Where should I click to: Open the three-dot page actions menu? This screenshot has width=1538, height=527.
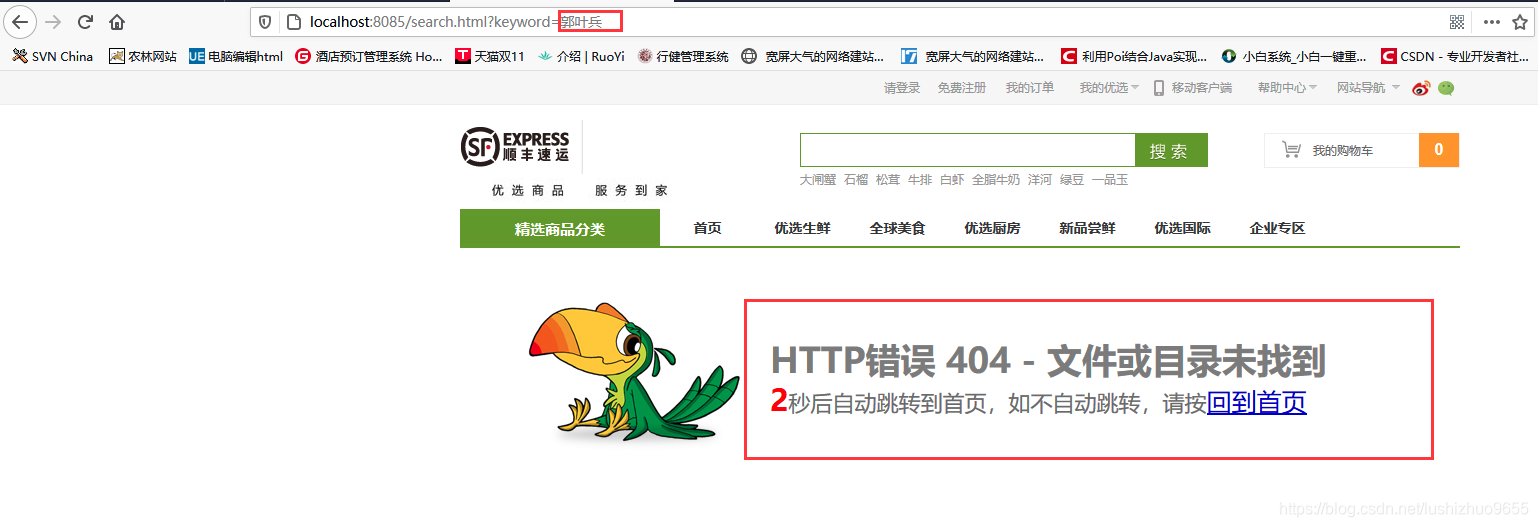pos(1491,21)
